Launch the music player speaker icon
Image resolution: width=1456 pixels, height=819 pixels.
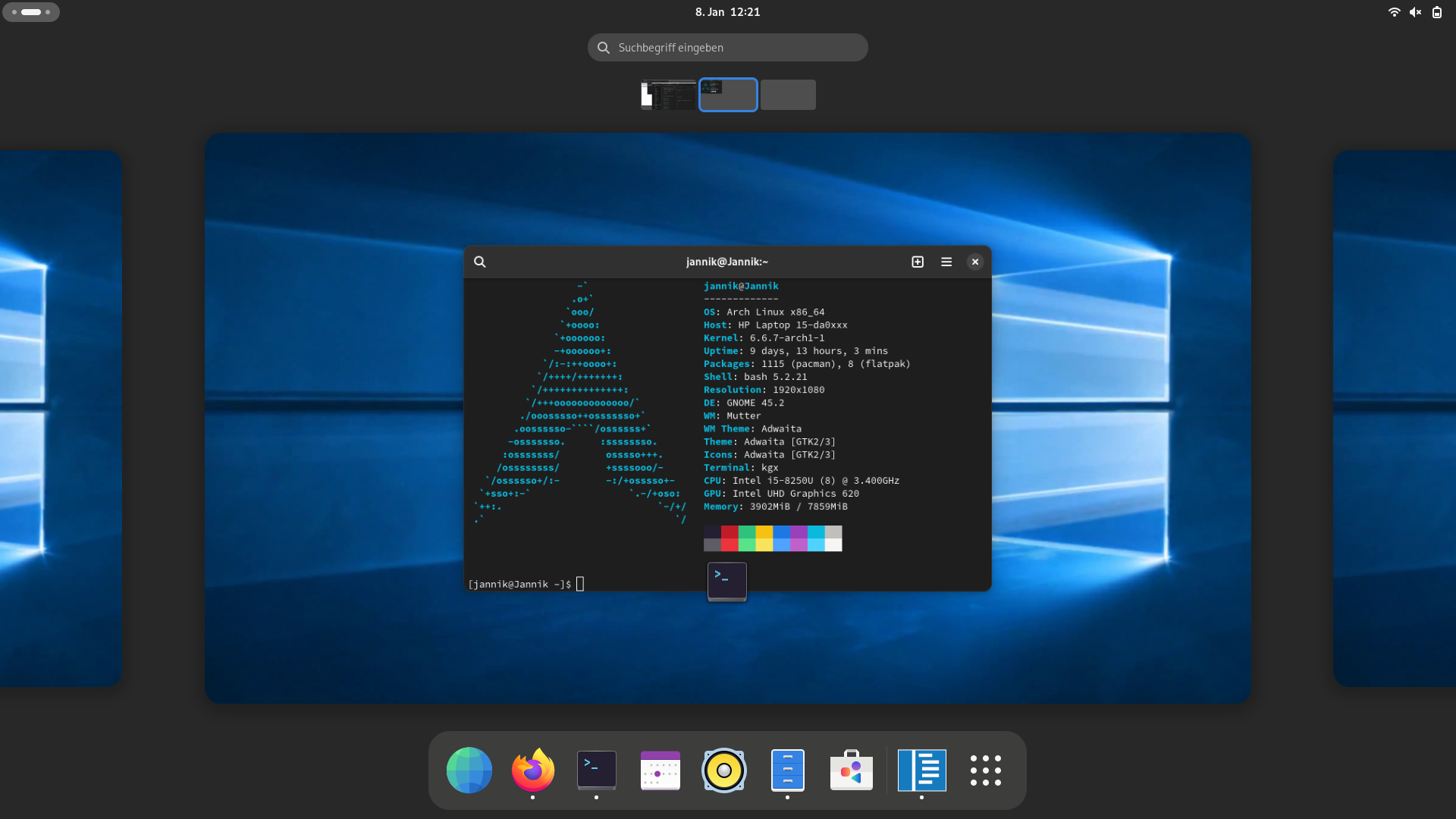coord(724,770)
